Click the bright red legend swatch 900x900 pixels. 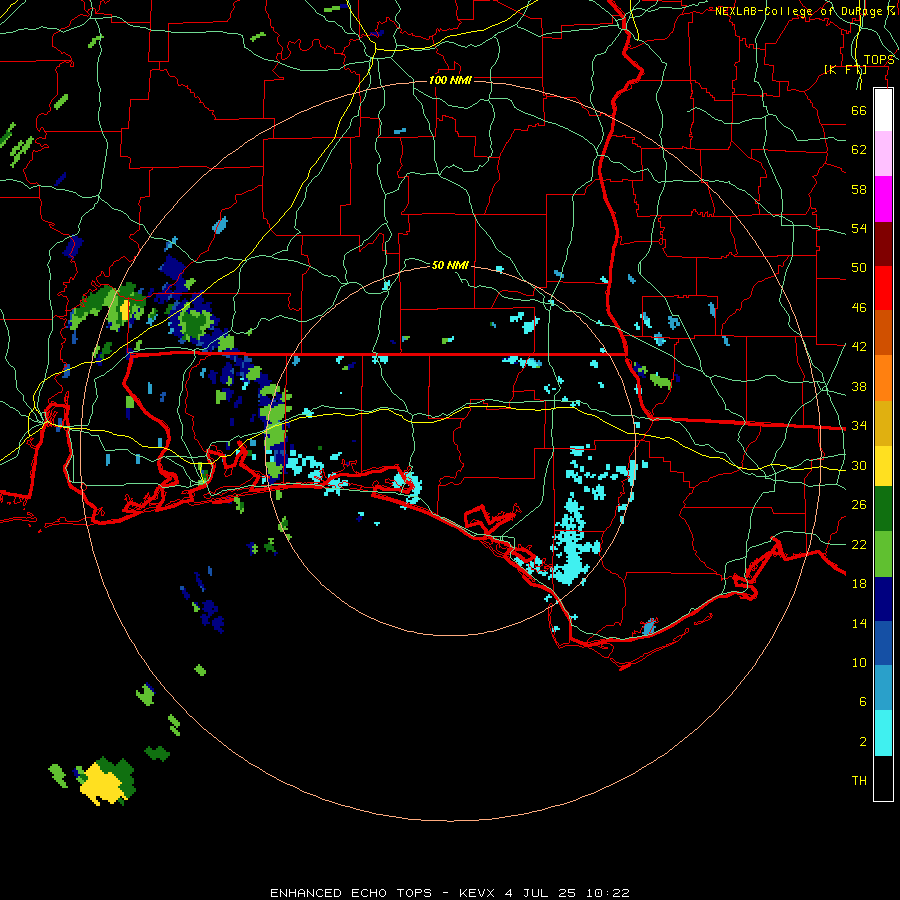(883, 288)
